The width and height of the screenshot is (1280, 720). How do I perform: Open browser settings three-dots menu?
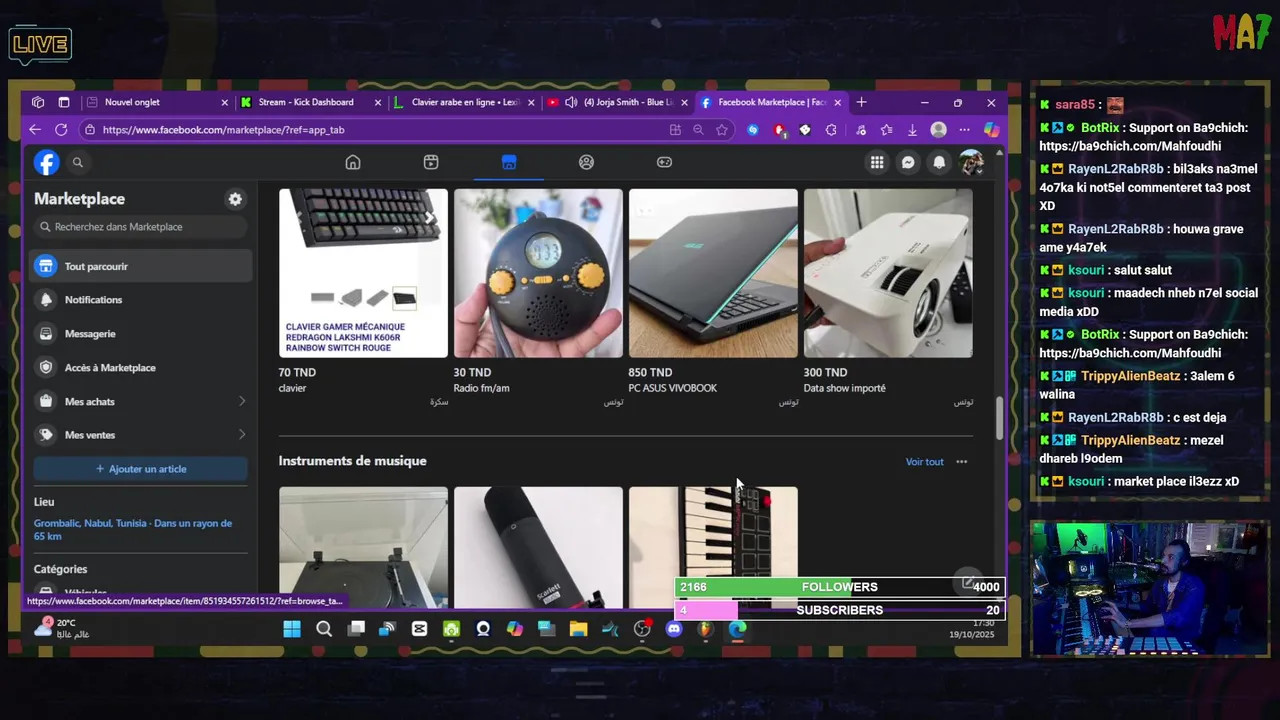[964, 130]
